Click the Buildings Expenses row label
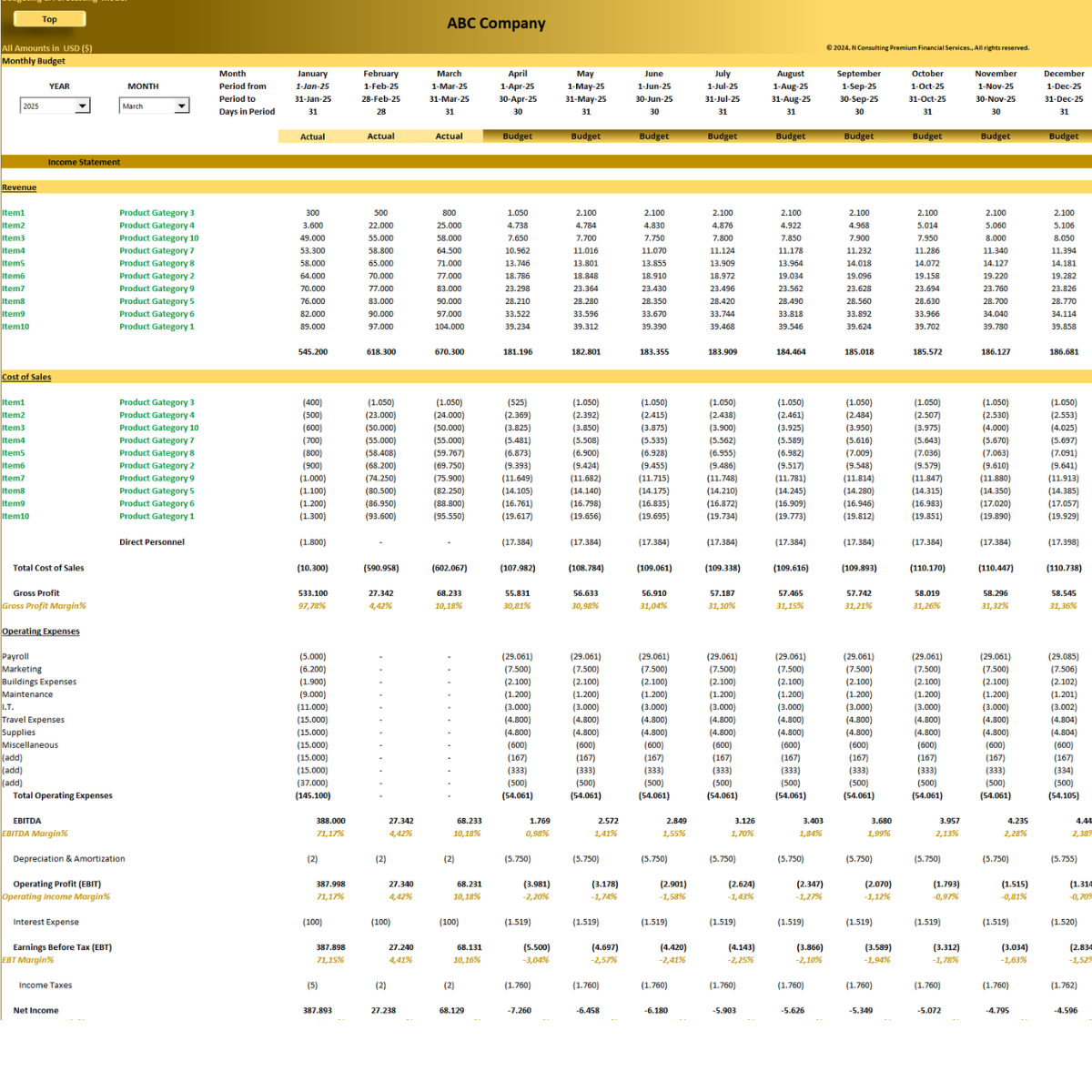Image resolution: width=1092 pixels, height=1092 pixels. 39,682
